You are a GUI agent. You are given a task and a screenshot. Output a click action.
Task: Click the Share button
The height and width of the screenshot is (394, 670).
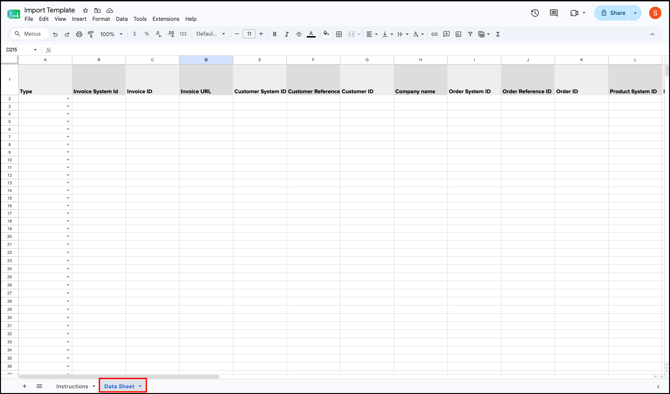[x=613, y=13]
